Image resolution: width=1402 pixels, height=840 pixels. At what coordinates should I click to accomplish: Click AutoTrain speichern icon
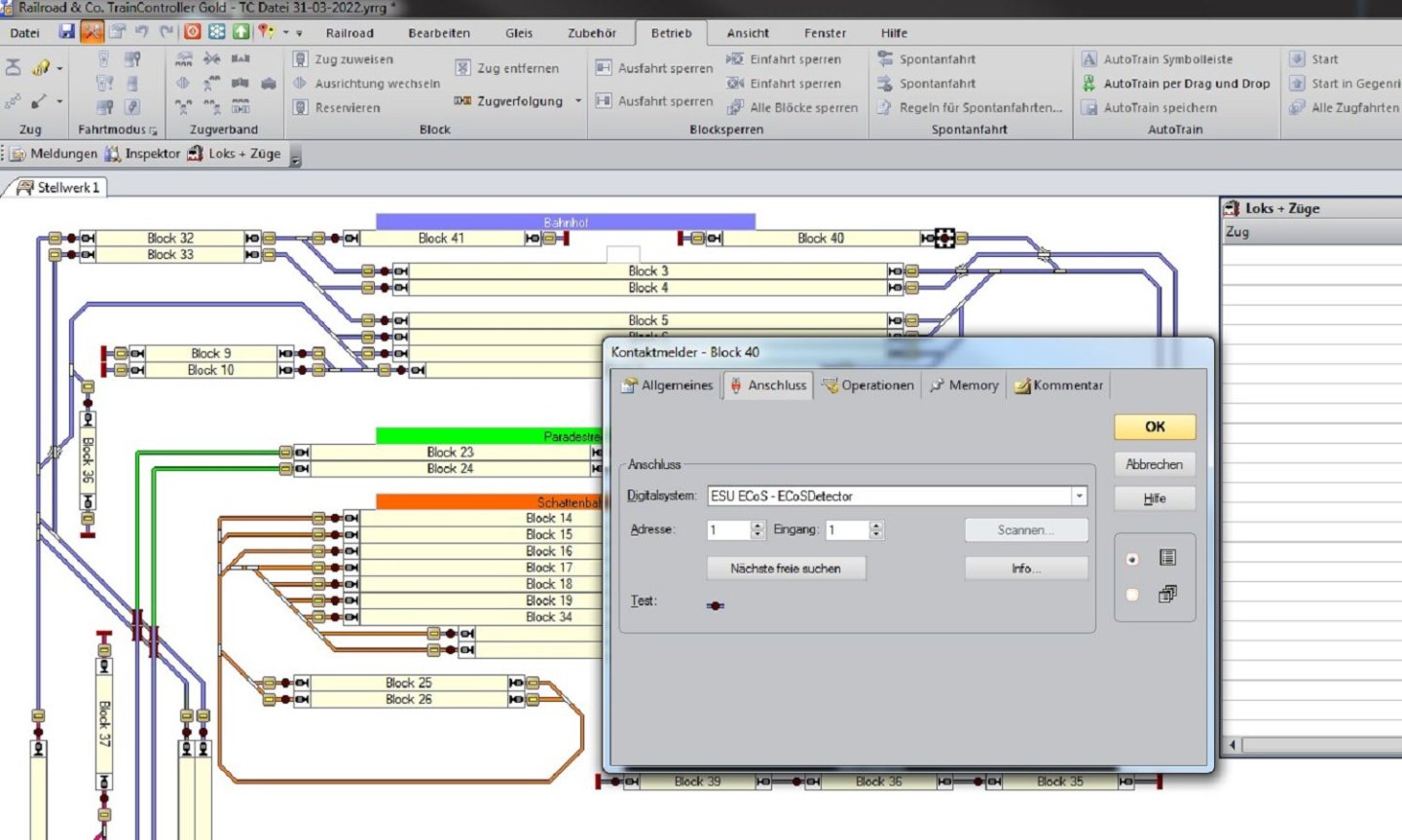pyautogui.click(x=1089, y=108)
